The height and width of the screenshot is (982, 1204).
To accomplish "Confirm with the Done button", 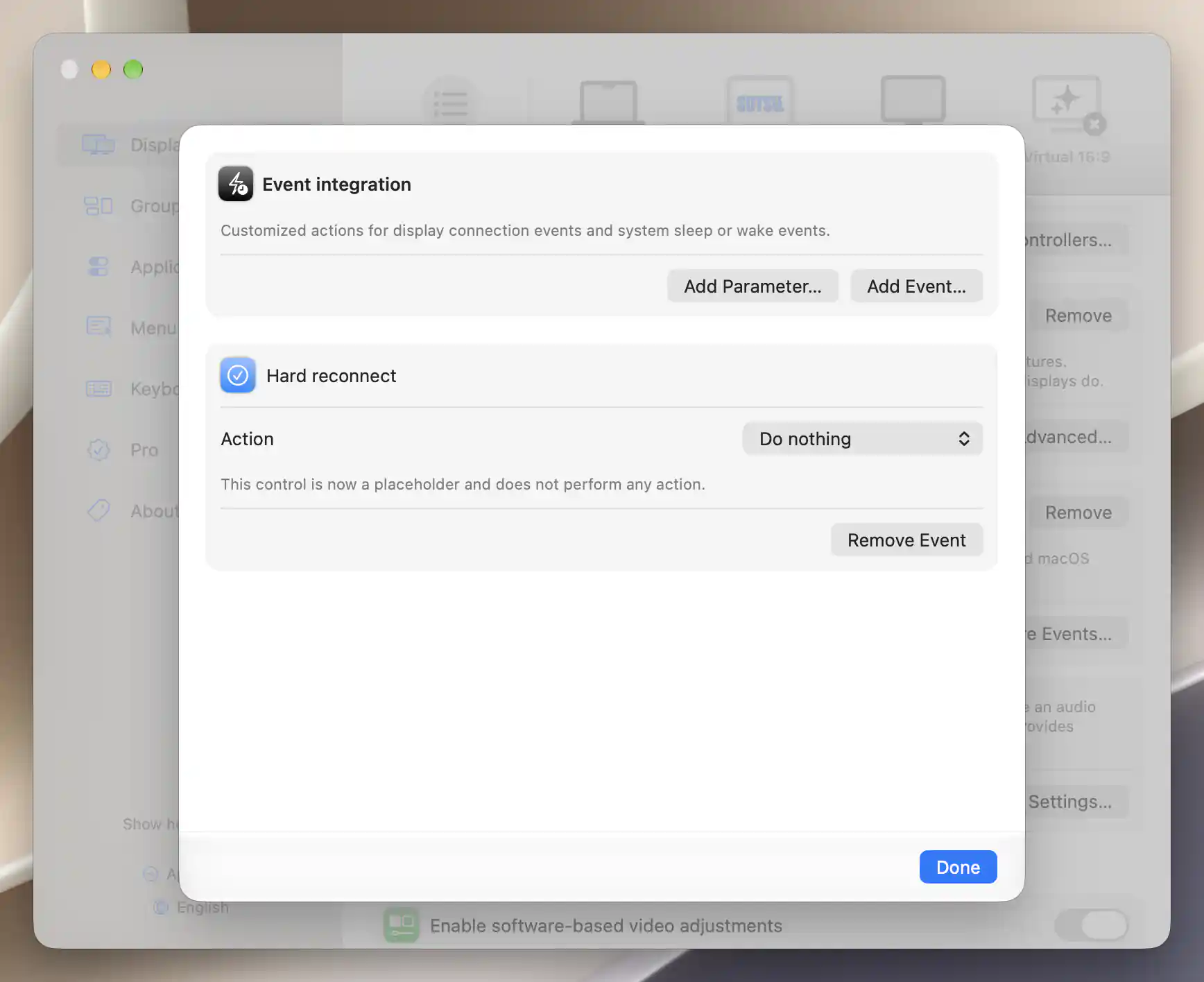I will tap(958, 867).
